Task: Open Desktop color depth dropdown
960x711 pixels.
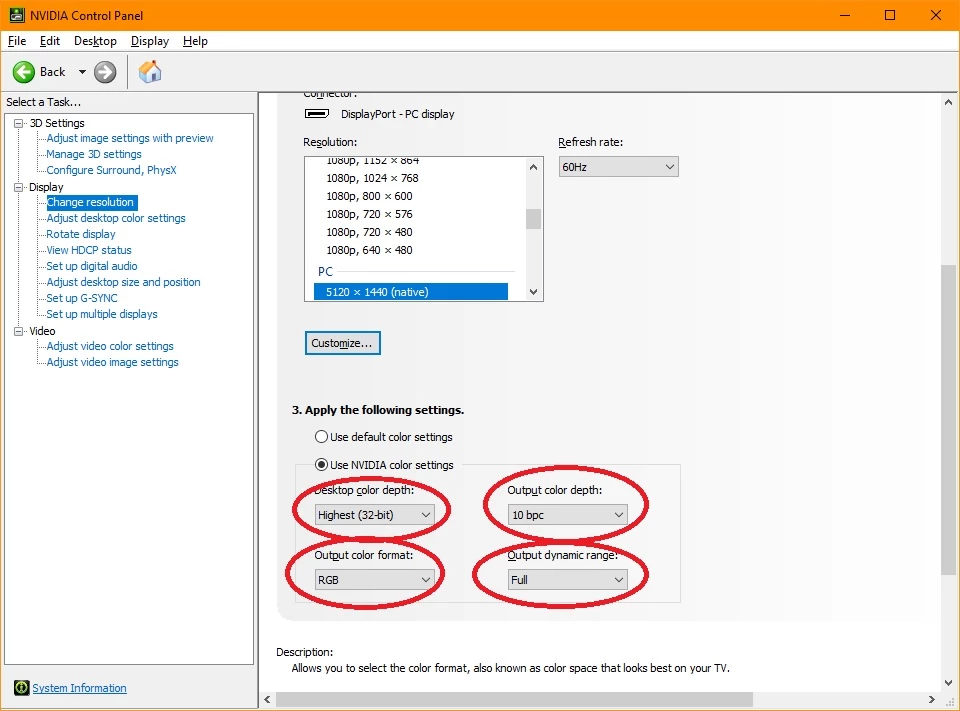Action: tap(375, 514)
